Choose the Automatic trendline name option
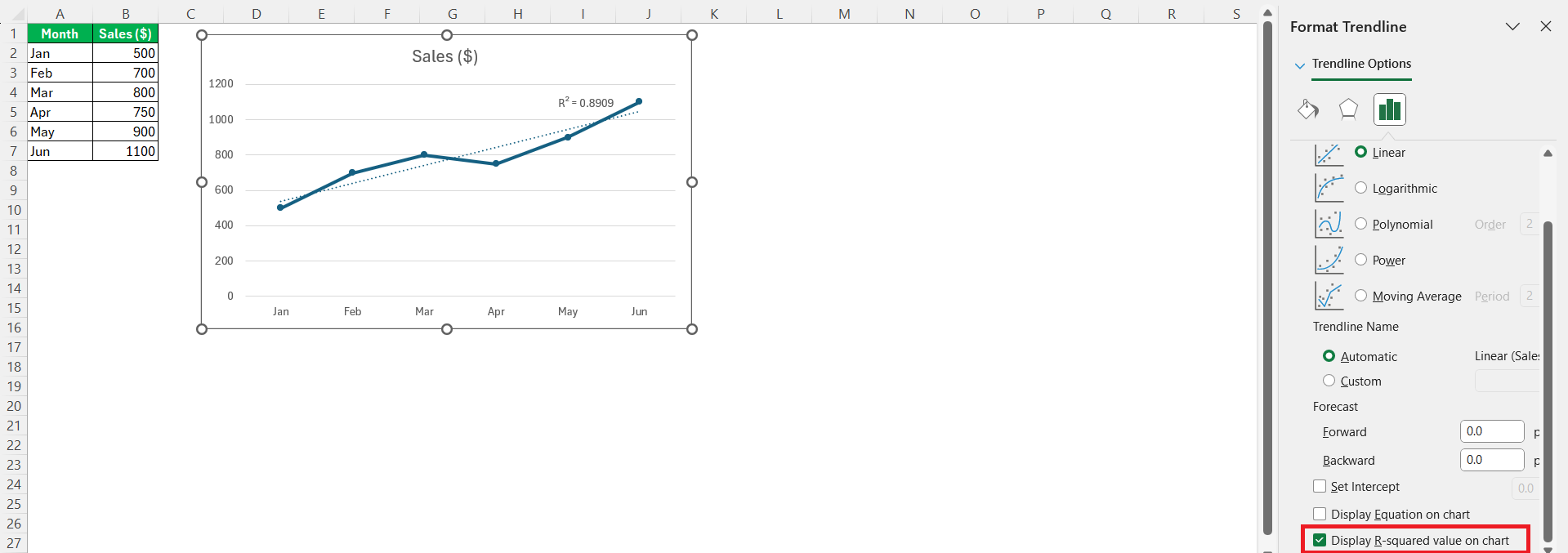 [1329, 356]
